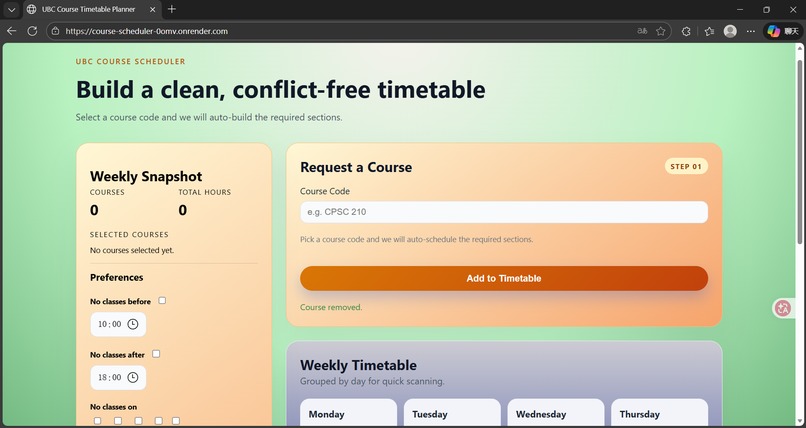The height and width of the screenshot is (428, 806).
Task: Check the third No classes on day box
Action: pyautogui.click(x=138, y=421)
